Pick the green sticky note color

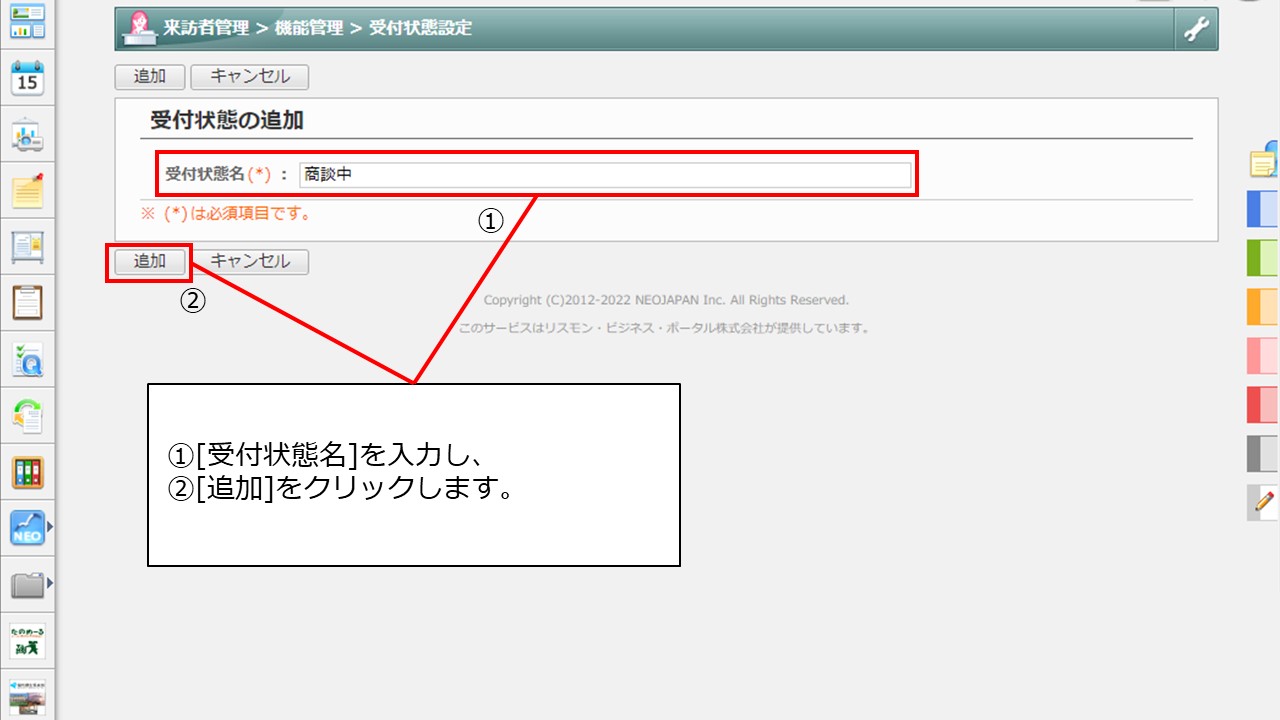[1262, 258]
